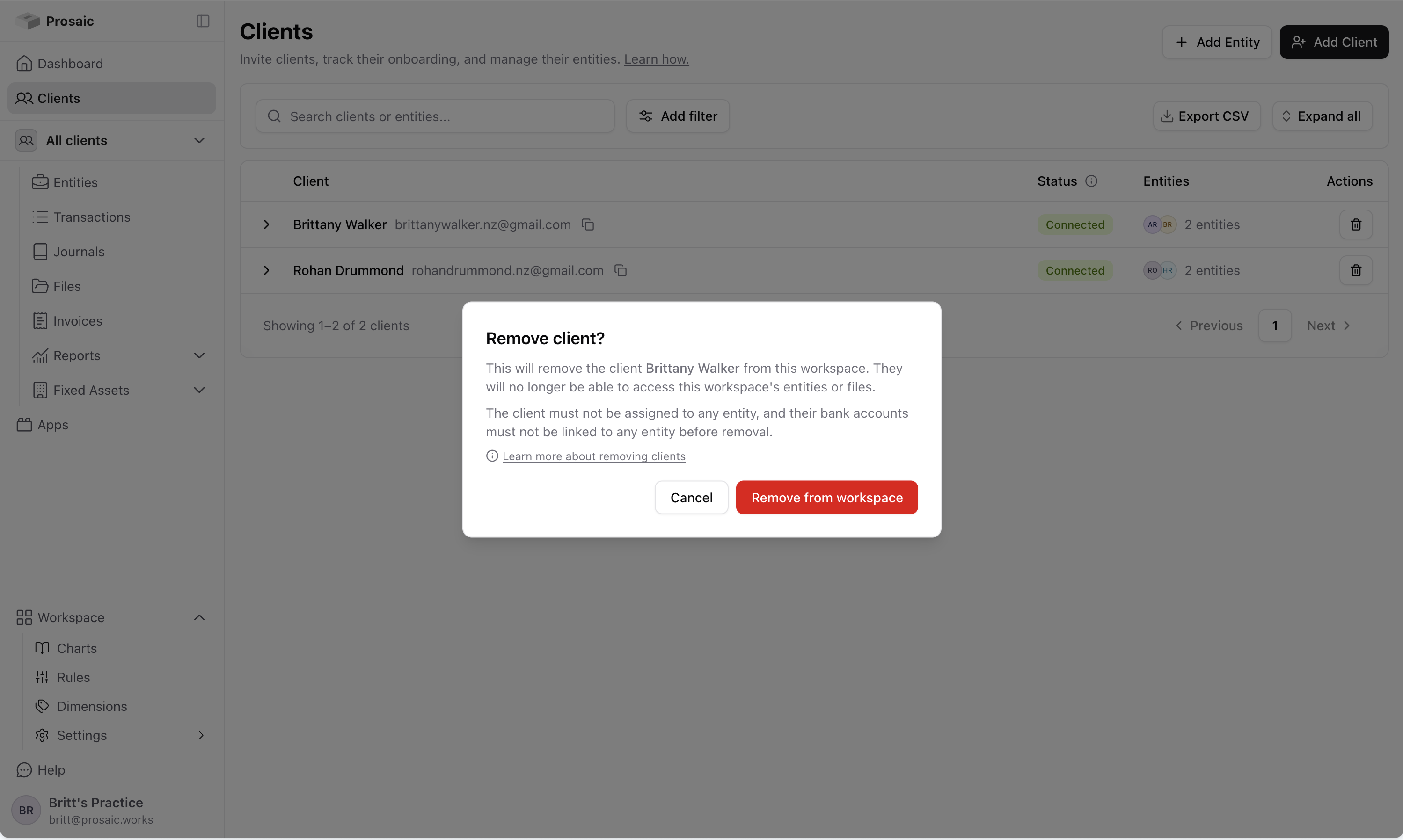
Task: Delete Brittany Walker via trash icon
Action: [1355, 224]
